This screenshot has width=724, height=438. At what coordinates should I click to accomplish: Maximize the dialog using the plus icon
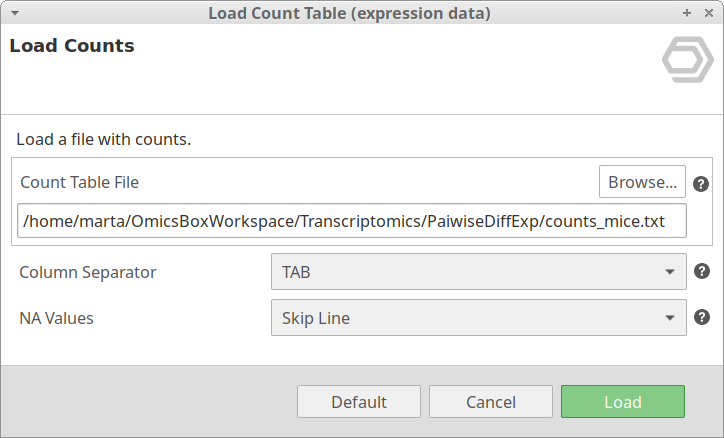(686, 13)
